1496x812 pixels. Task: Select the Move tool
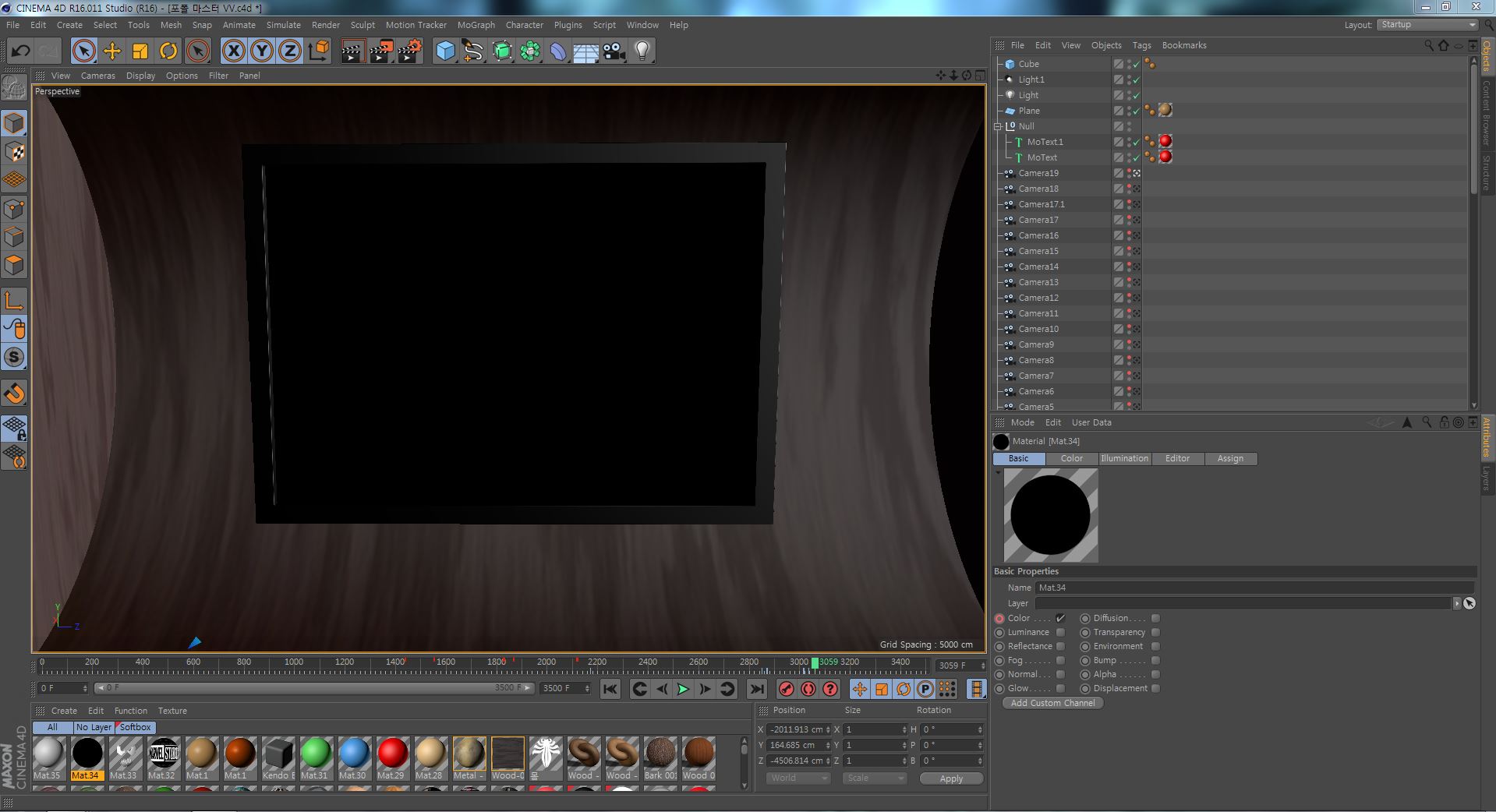coord(112,51)
